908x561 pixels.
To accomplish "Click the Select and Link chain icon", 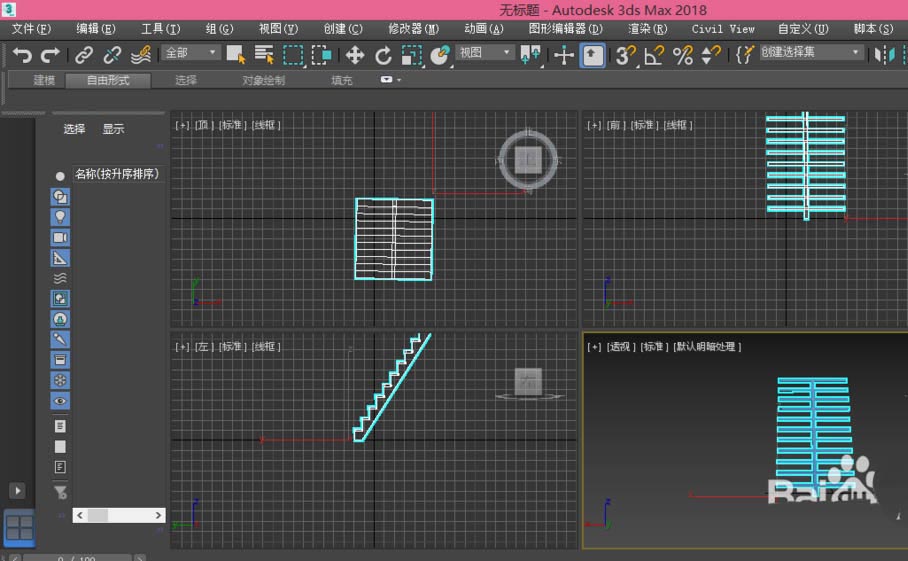I will point(84,55).
